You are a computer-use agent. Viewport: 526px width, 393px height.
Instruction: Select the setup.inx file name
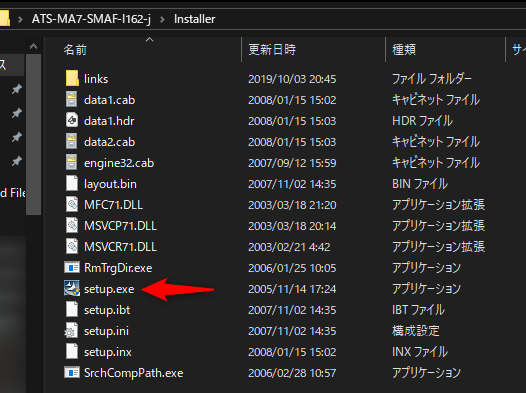coord(108,352)
